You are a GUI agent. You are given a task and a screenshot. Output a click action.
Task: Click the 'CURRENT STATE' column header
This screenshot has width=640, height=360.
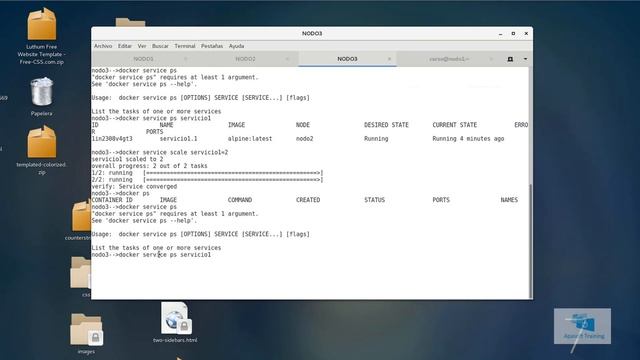tap(455, 125)
